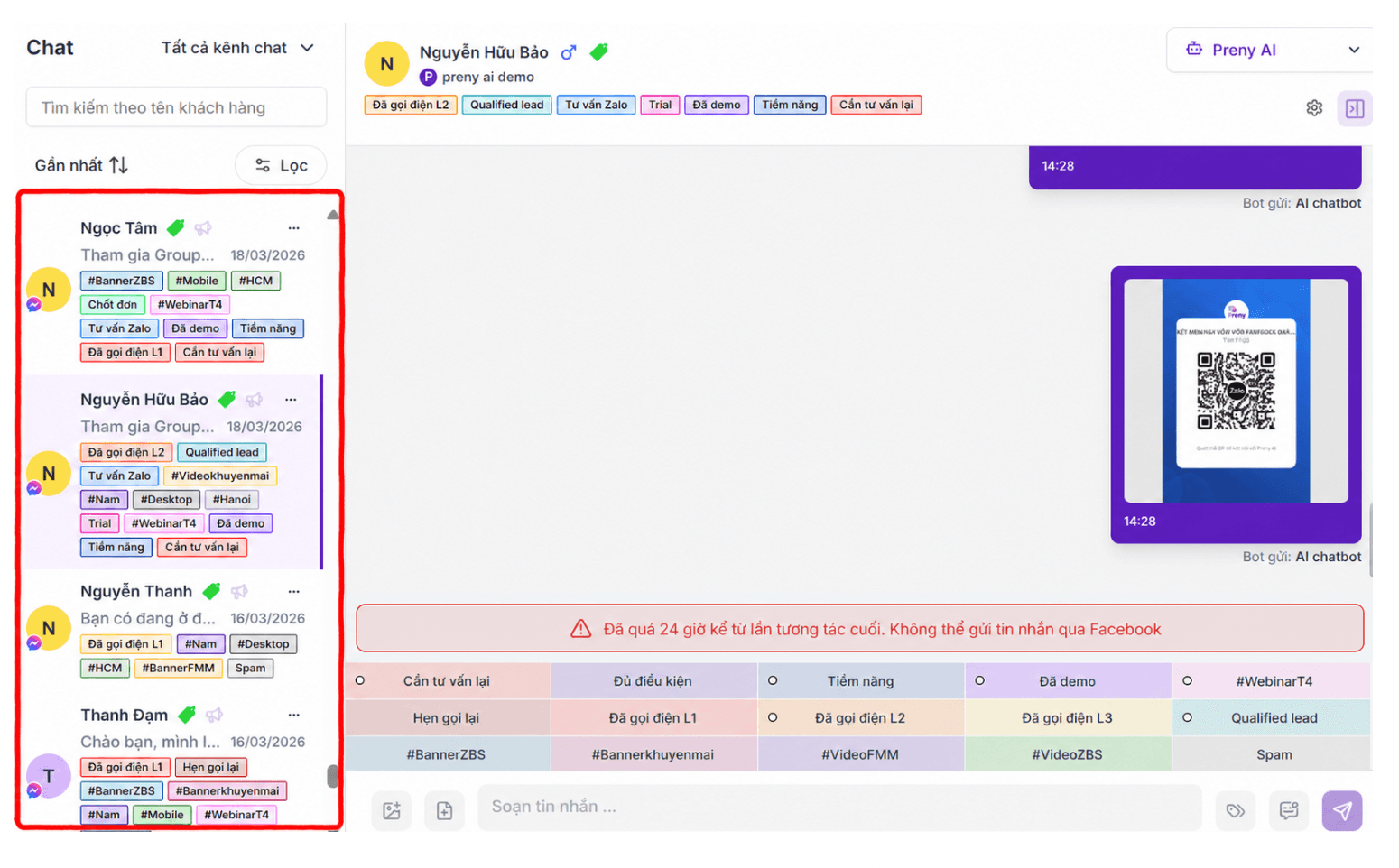The height and width of the screenshot is (868, 1399).
Task: Click the male gender icon in chat header
Action: point(569,52)
